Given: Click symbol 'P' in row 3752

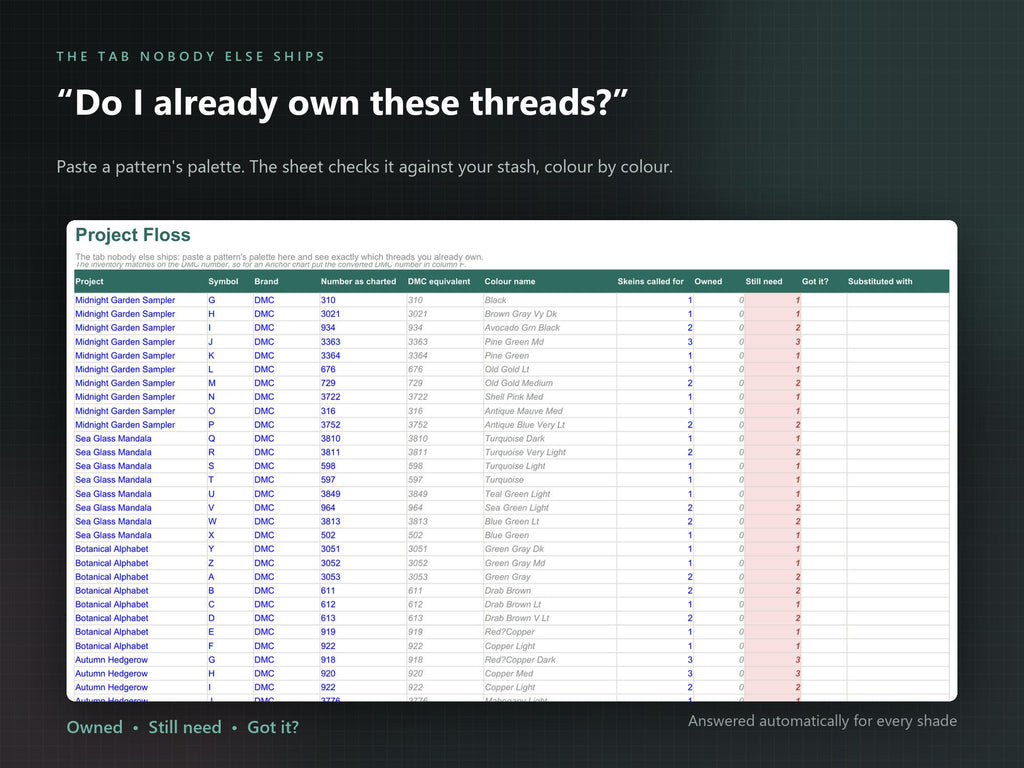Looking at the screenshot, I should pos(211,425).
